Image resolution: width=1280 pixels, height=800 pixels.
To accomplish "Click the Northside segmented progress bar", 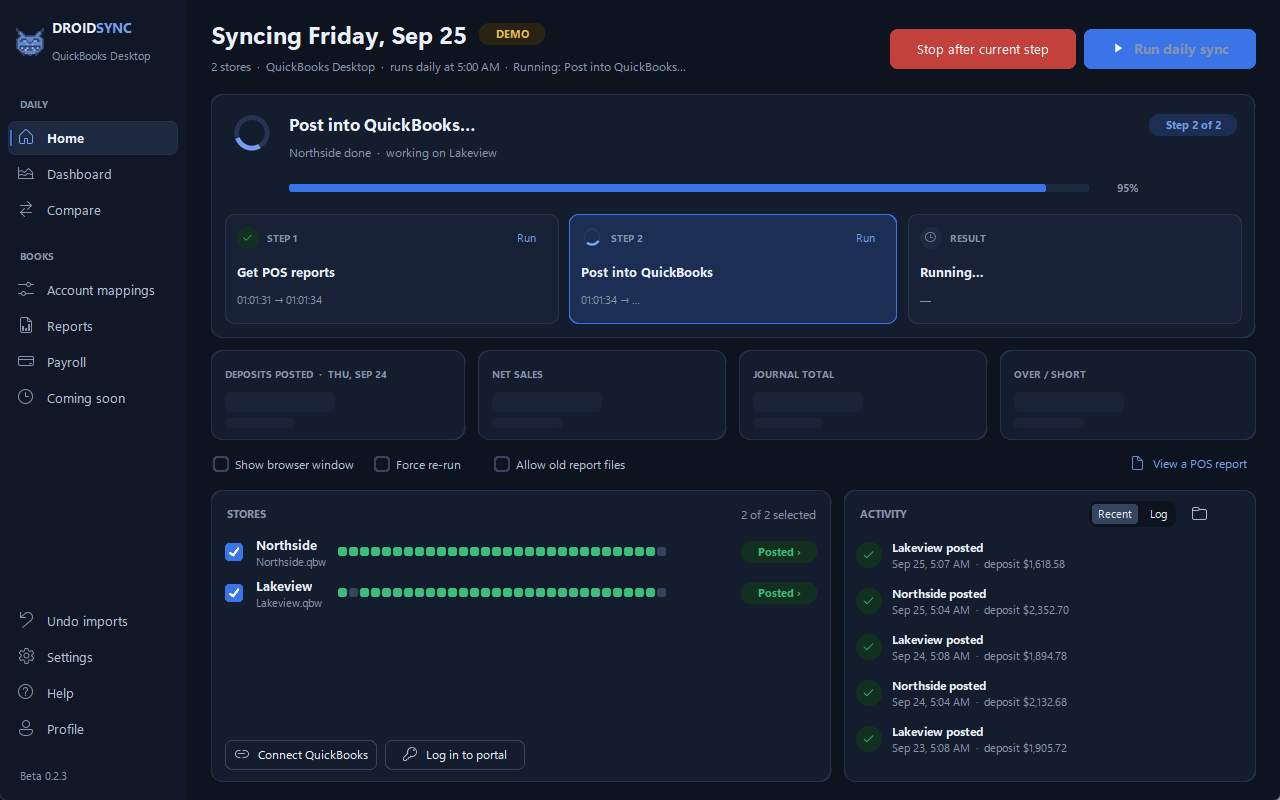I will [502, 552].
